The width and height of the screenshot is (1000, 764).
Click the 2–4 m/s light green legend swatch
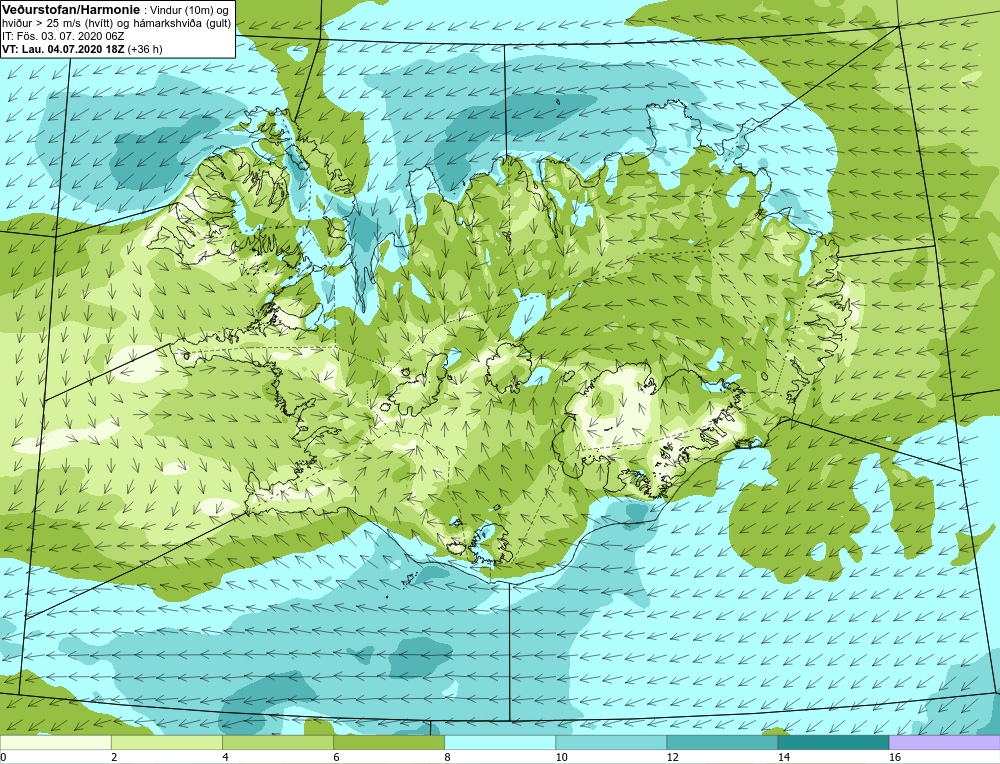[166, 742]
